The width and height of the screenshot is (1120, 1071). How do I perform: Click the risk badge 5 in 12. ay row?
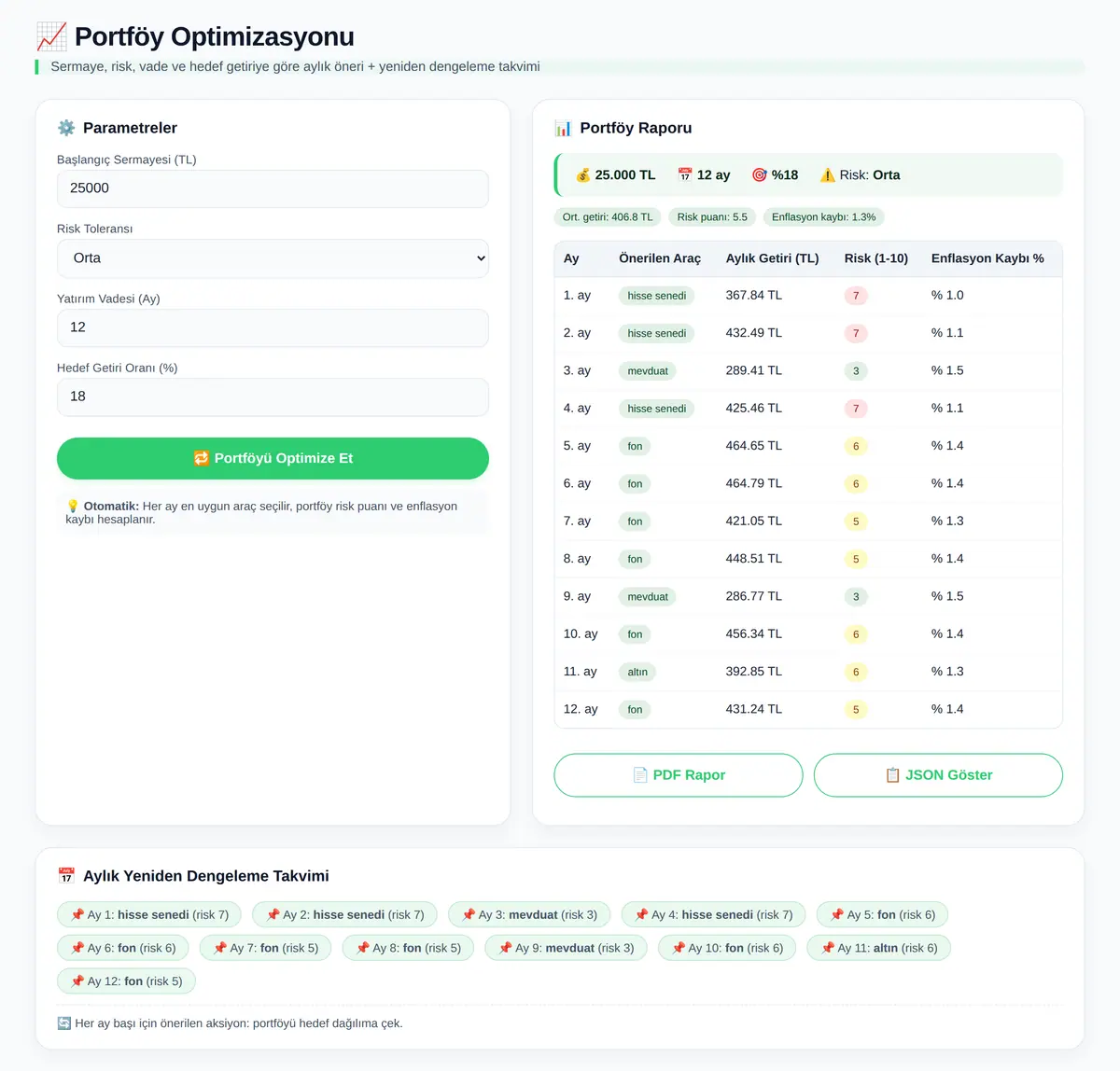[x=856, y=710]
